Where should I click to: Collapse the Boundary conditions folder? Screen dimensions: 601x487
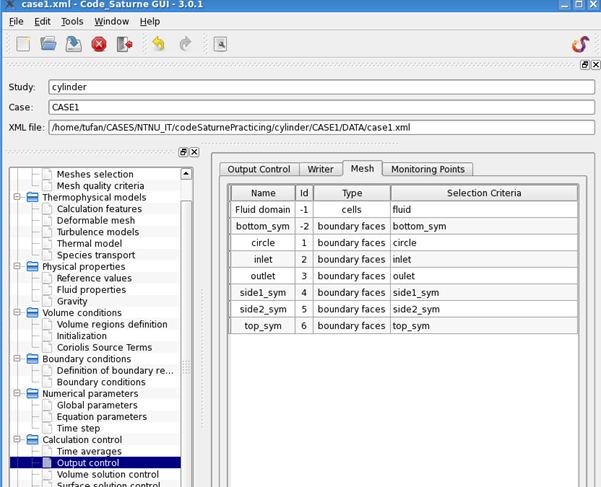point(17,359)
